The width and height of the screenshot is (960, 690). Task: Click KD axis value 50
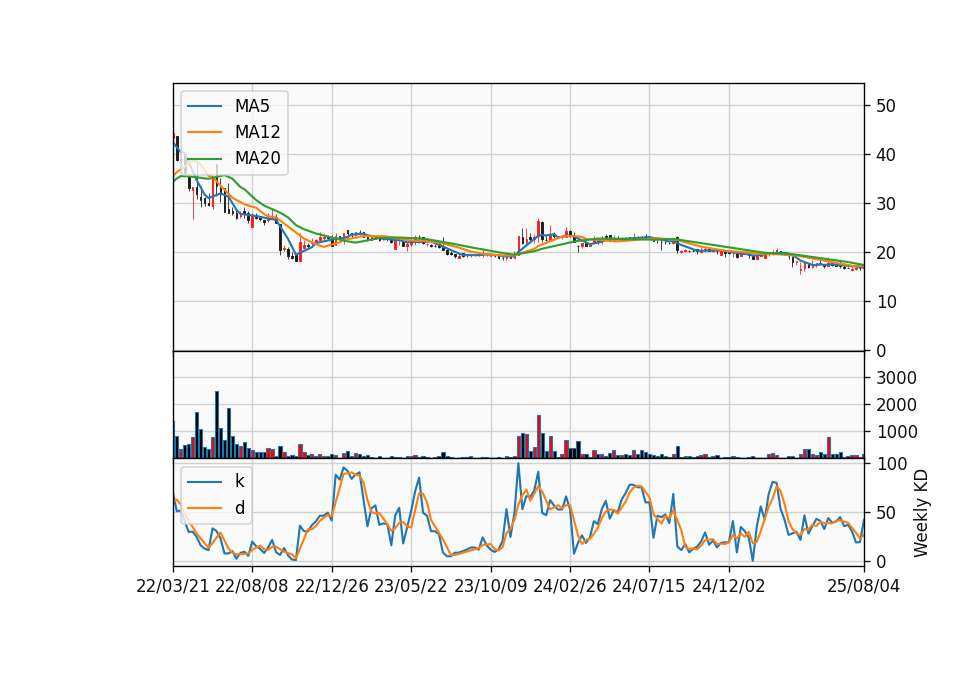[885, 512]
